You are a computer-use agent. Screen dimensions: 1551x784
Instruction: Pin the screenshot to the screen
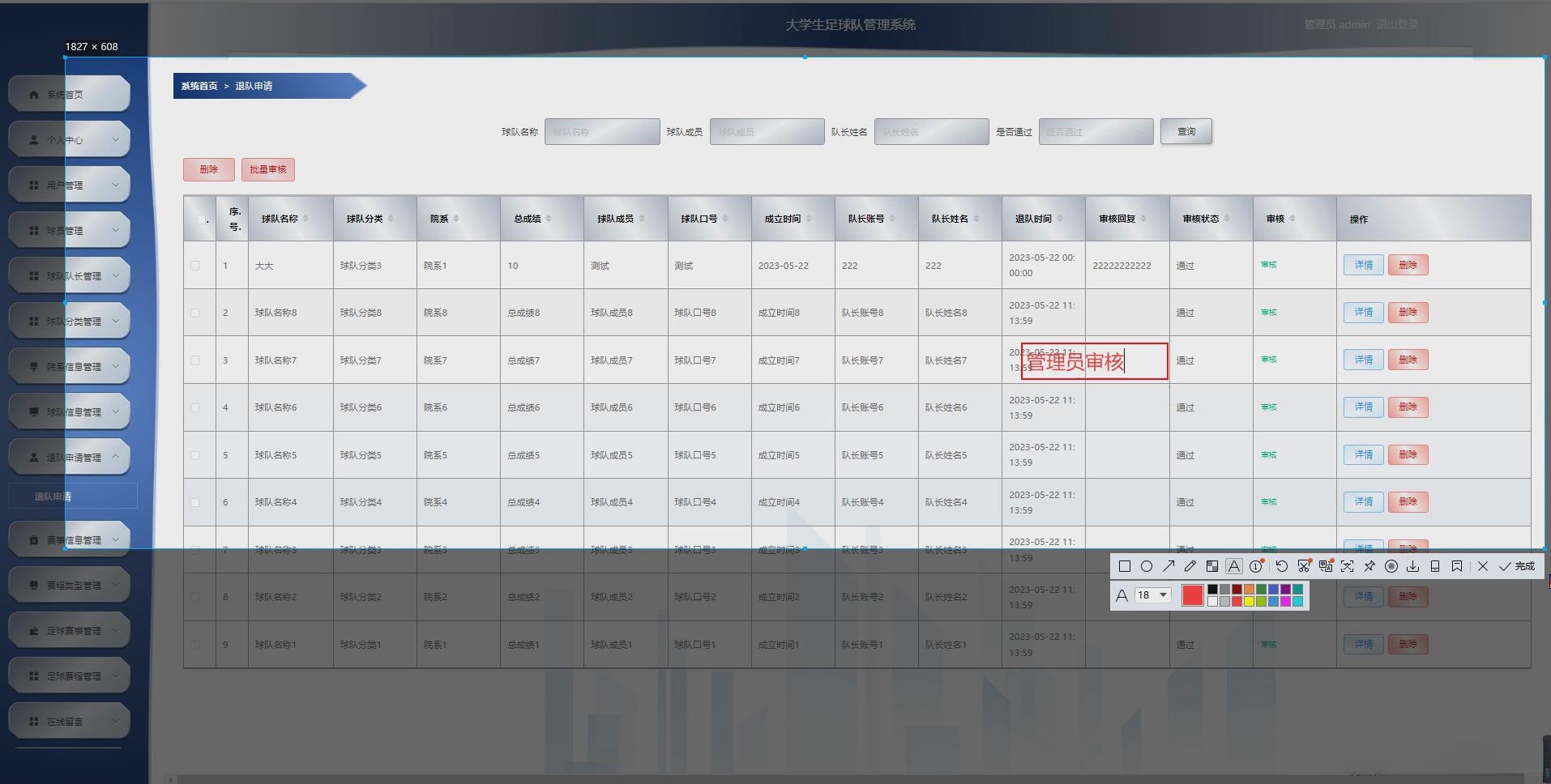(1369, 567)
